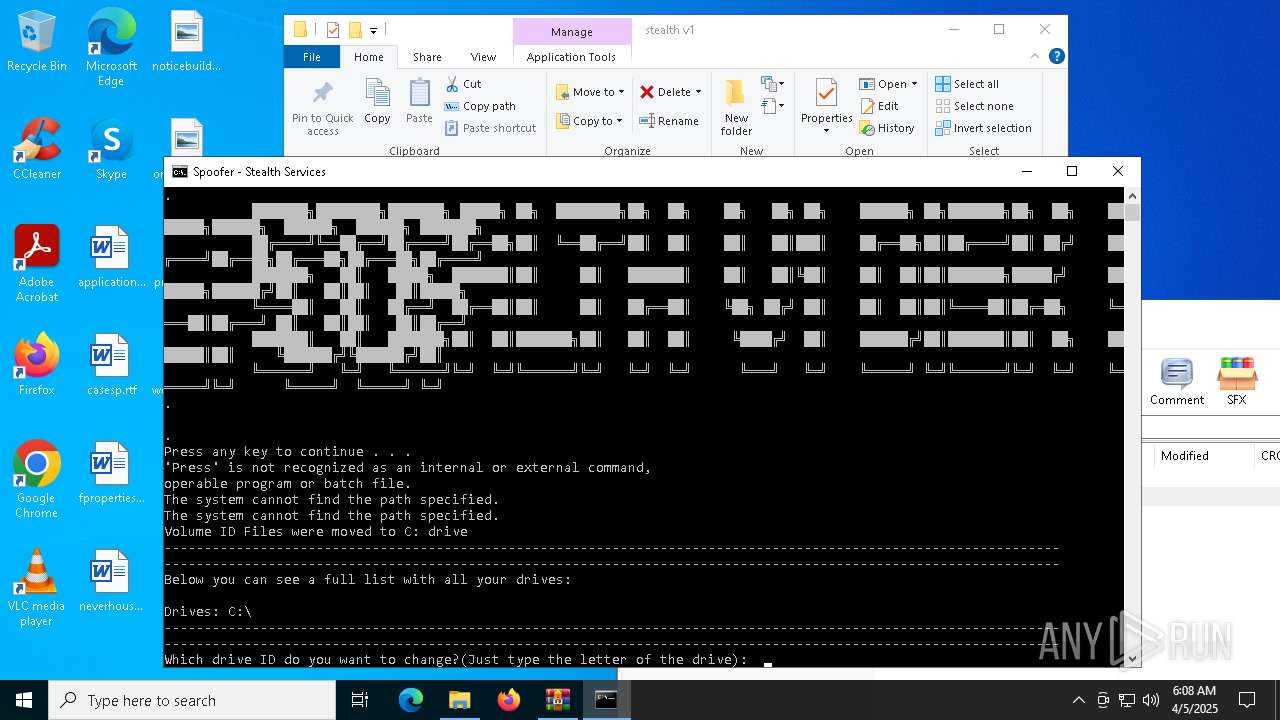Open the Application Tools tab

571,57
